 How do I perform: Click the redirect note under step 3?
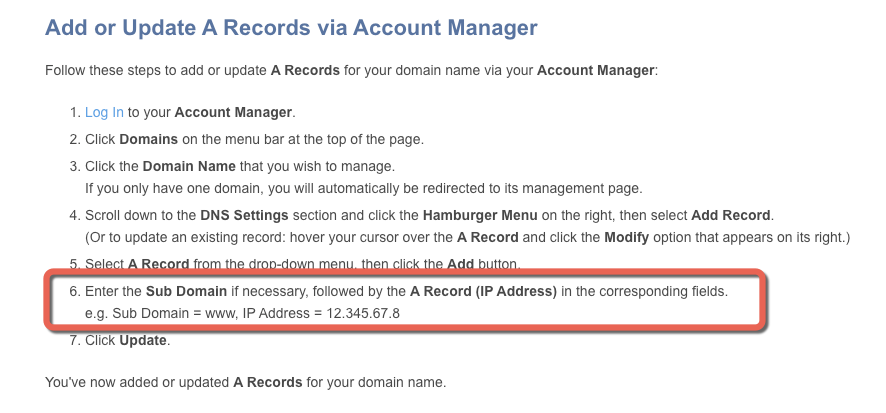[364, 188]
